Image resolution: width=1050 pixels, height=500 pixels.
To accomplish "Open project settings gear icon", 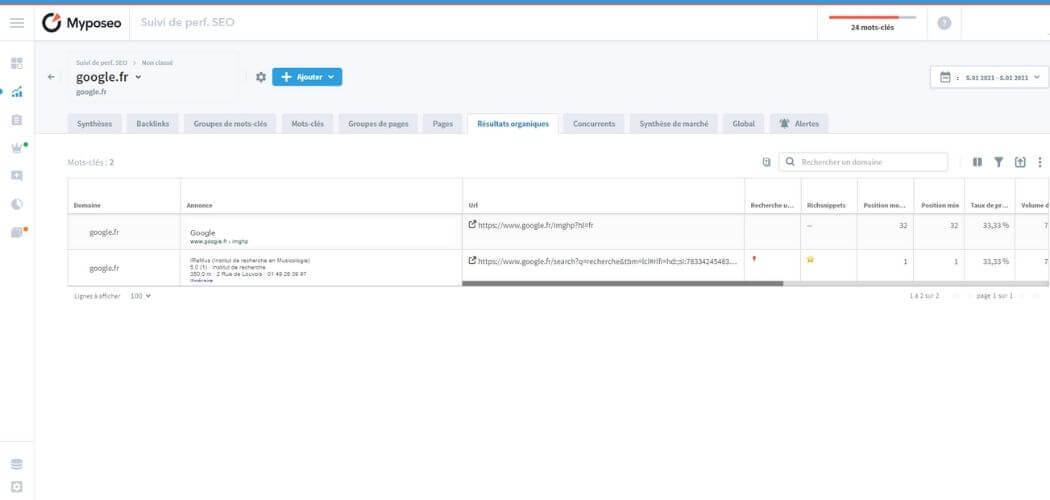I will [x=261, y=77].
